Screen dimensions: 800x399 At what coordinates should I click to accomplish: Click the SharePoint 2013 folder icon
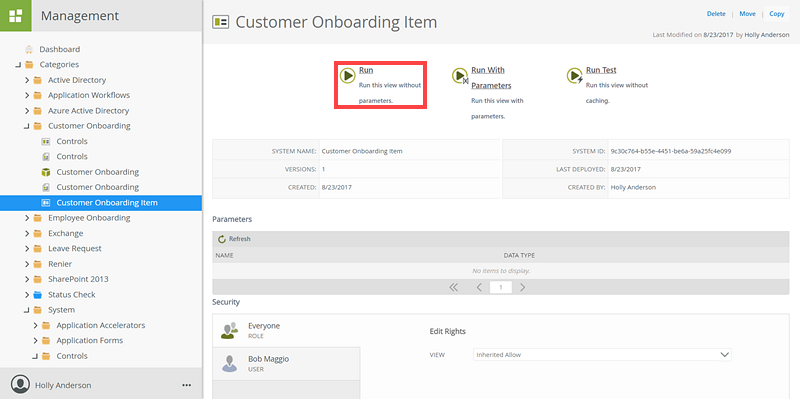(x=37, y=279)
